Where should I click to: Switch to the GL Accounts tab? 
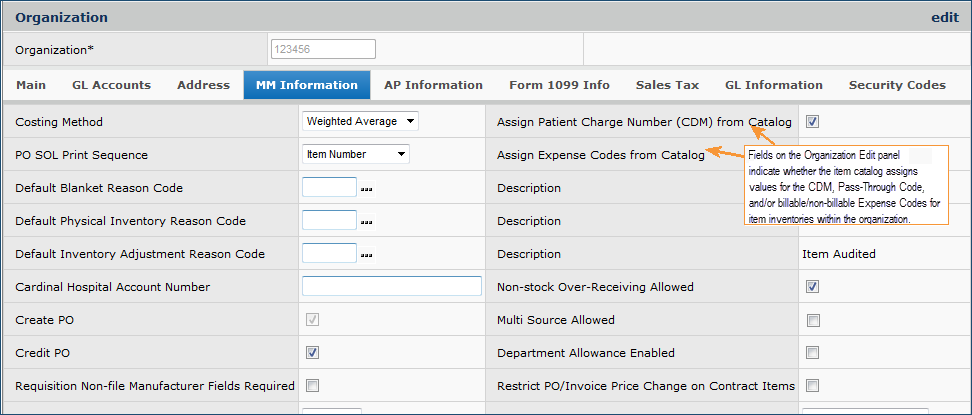[111, 85]
